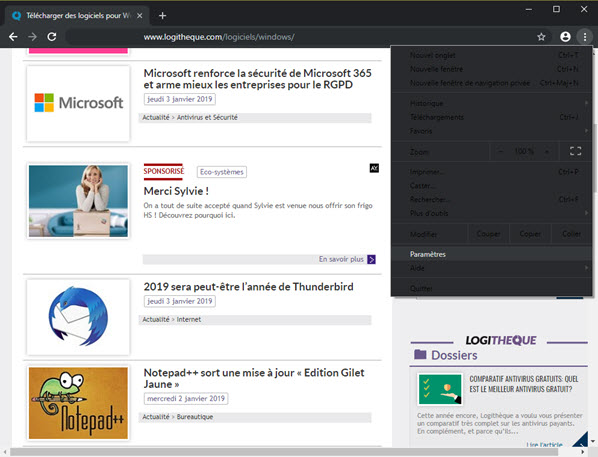Open the Bureautique category link

tap(195, 417)
